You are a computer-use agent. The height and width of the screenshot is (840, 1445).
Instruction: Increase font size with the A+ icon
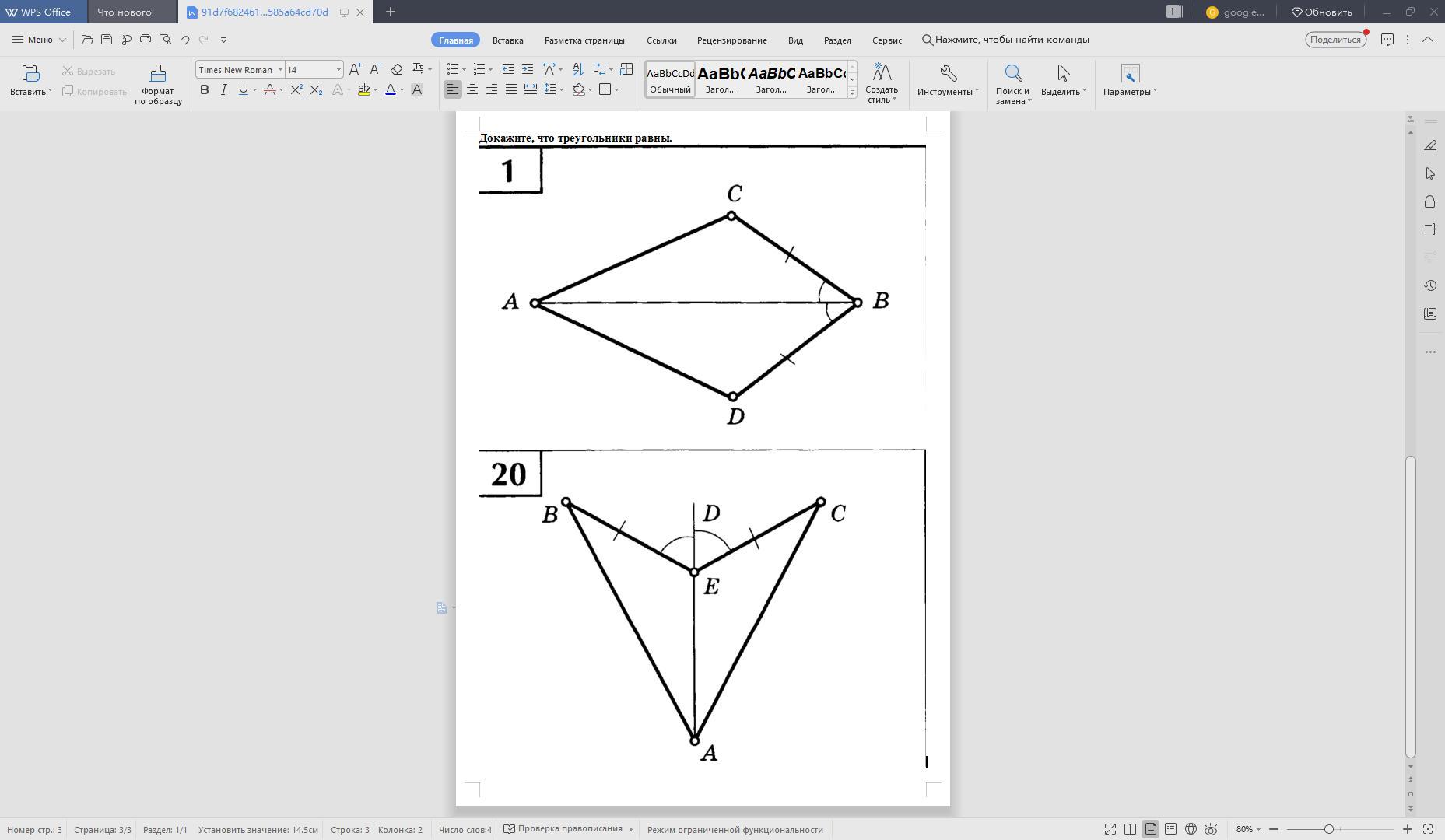click(x=355, y=69)
